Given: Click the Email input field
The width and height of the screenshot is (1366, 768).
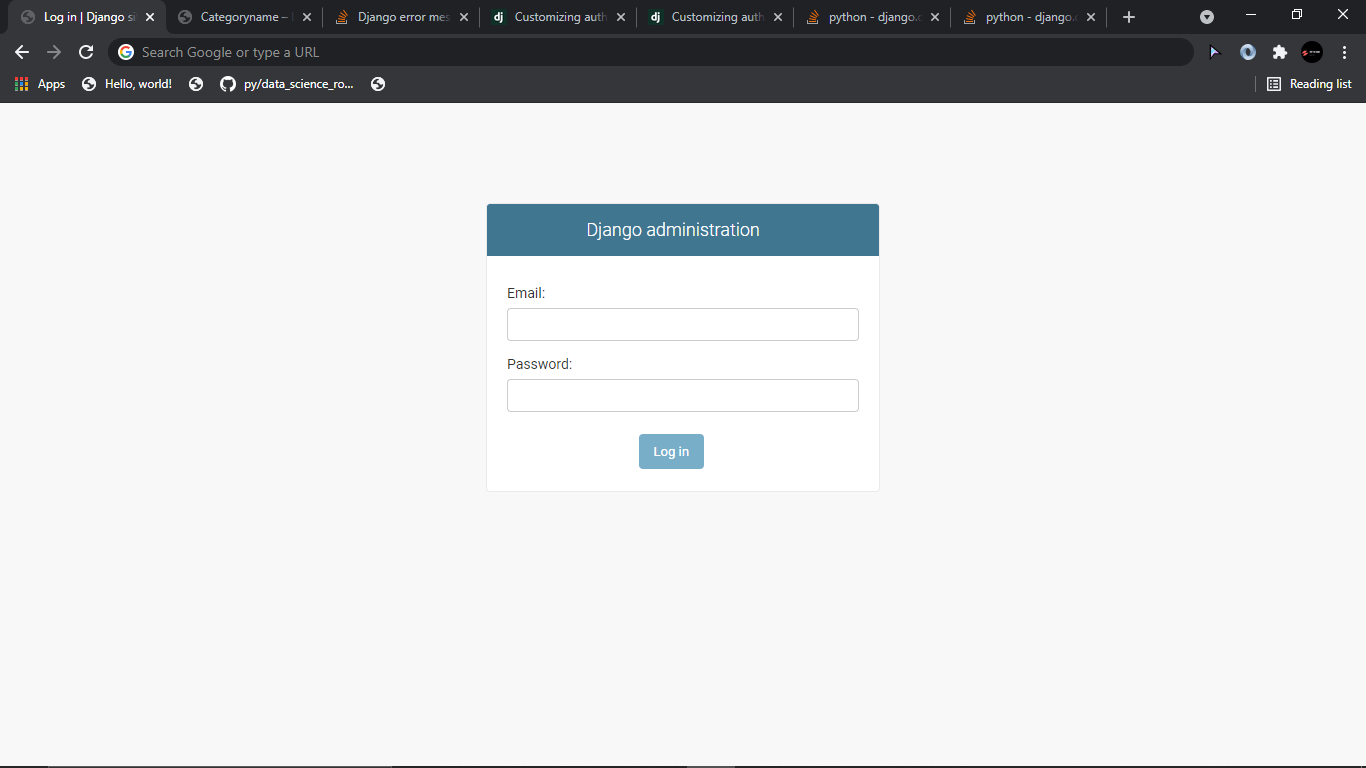Looking at the screenshot, I should click(x=682, y=324).
